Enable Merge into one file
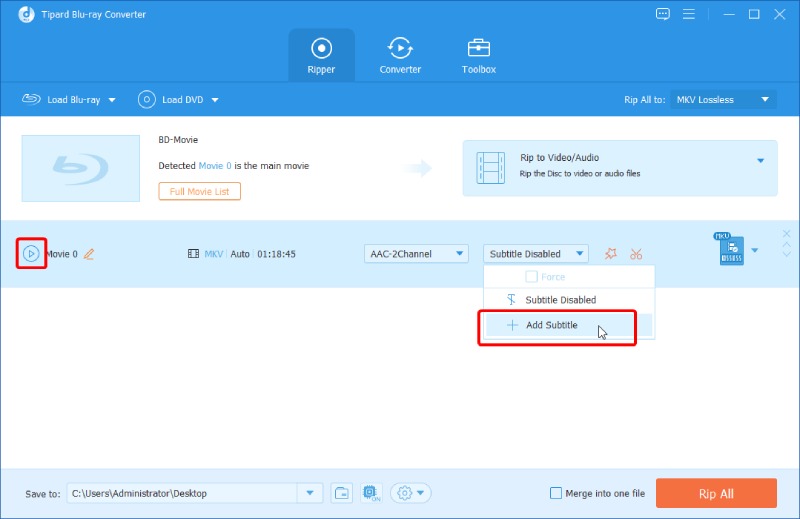 point(556,493)
